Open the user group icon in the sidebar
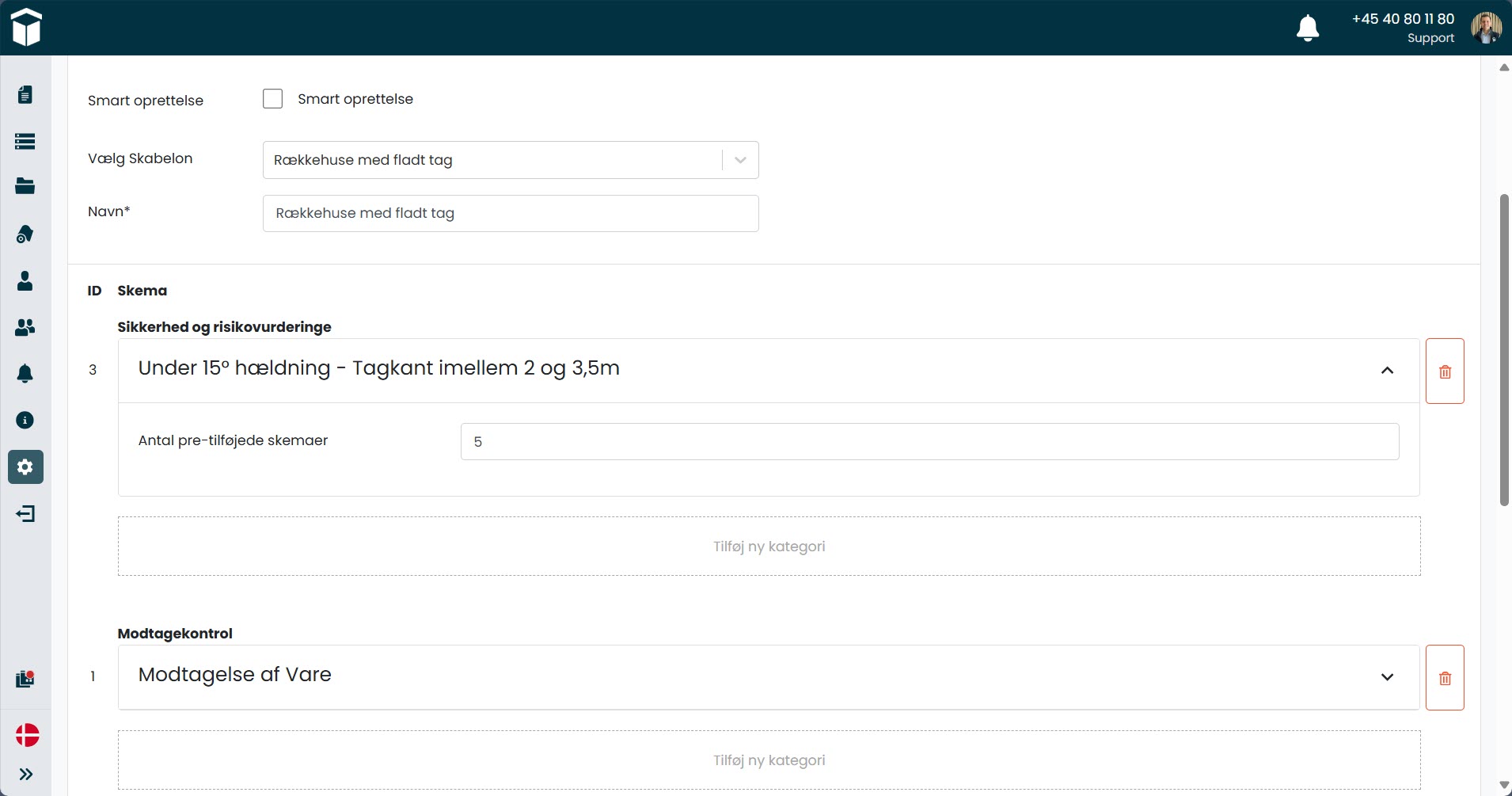This screenshot has width=1512, height=796. coord(25,327)
